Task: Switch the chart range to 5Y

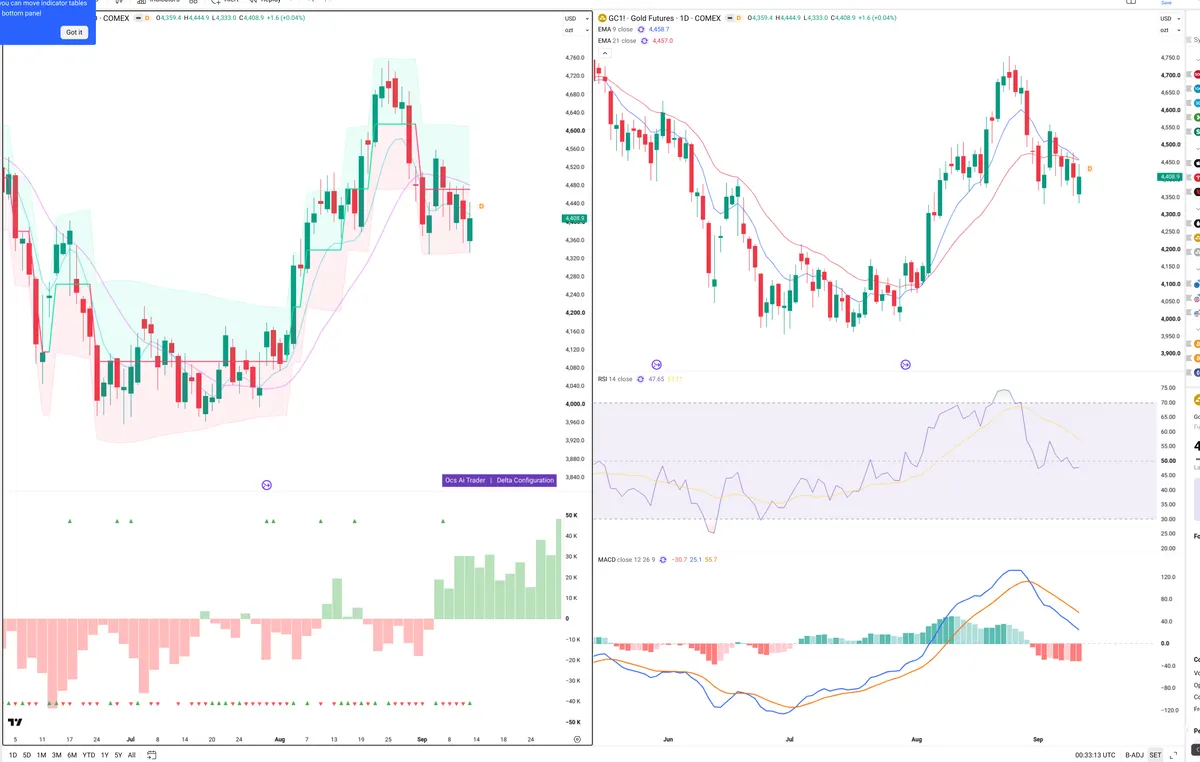Action: point(118,755)
